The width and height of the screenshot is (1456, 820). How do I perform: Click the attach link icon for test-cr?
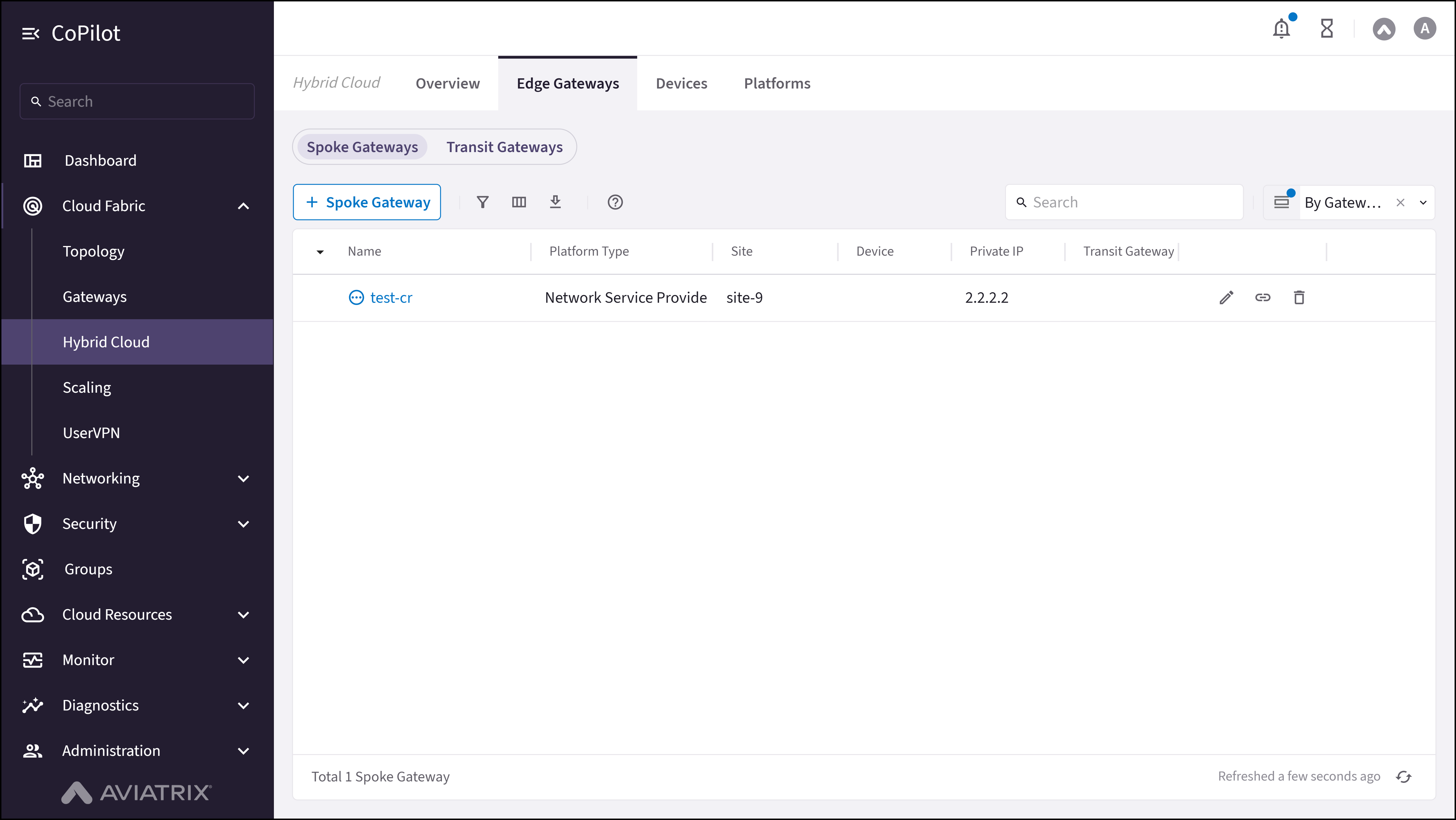tap(1263, 297)
